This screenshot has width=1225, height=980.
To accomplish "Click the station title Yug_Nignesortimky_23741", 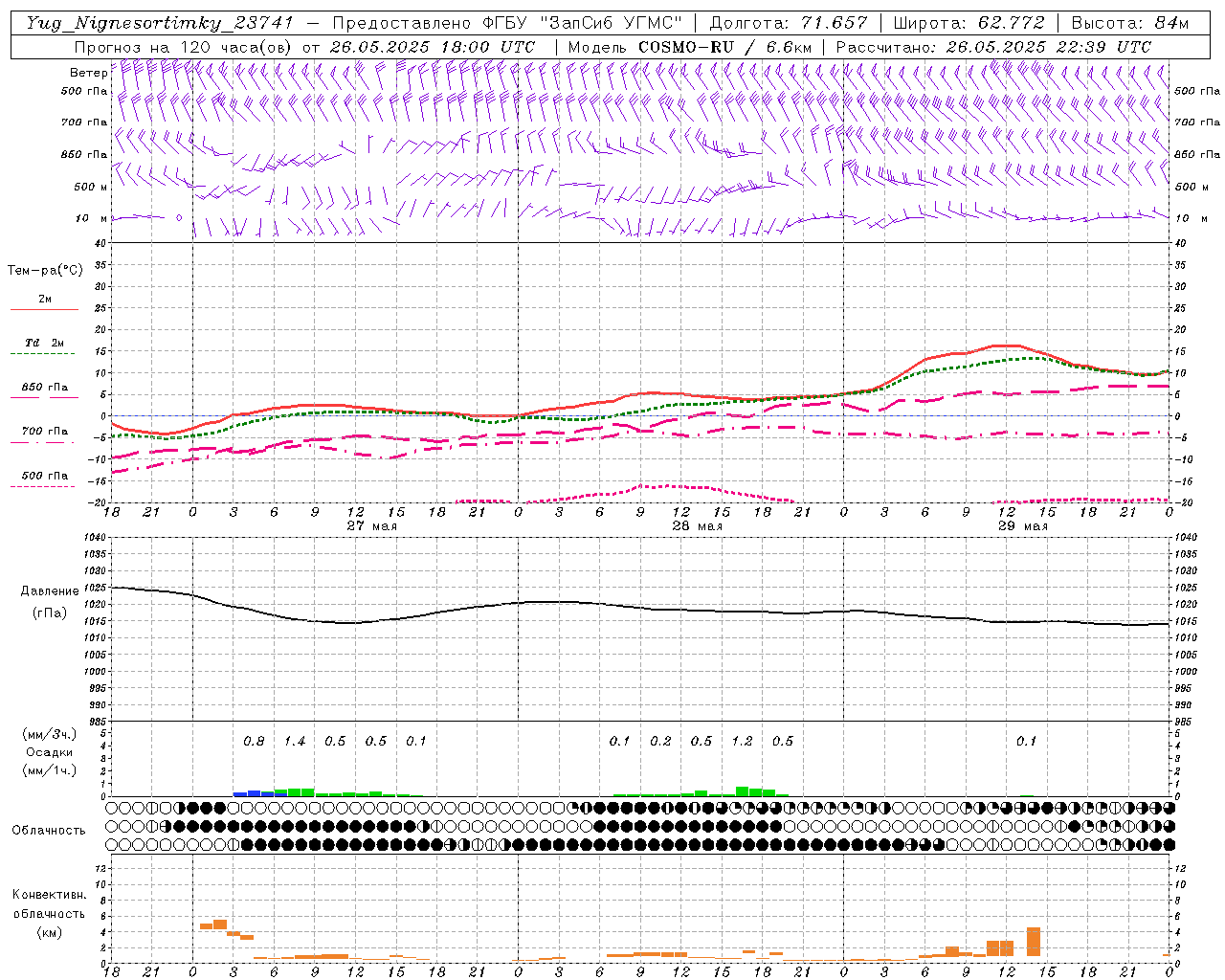I will pos(159,23).
